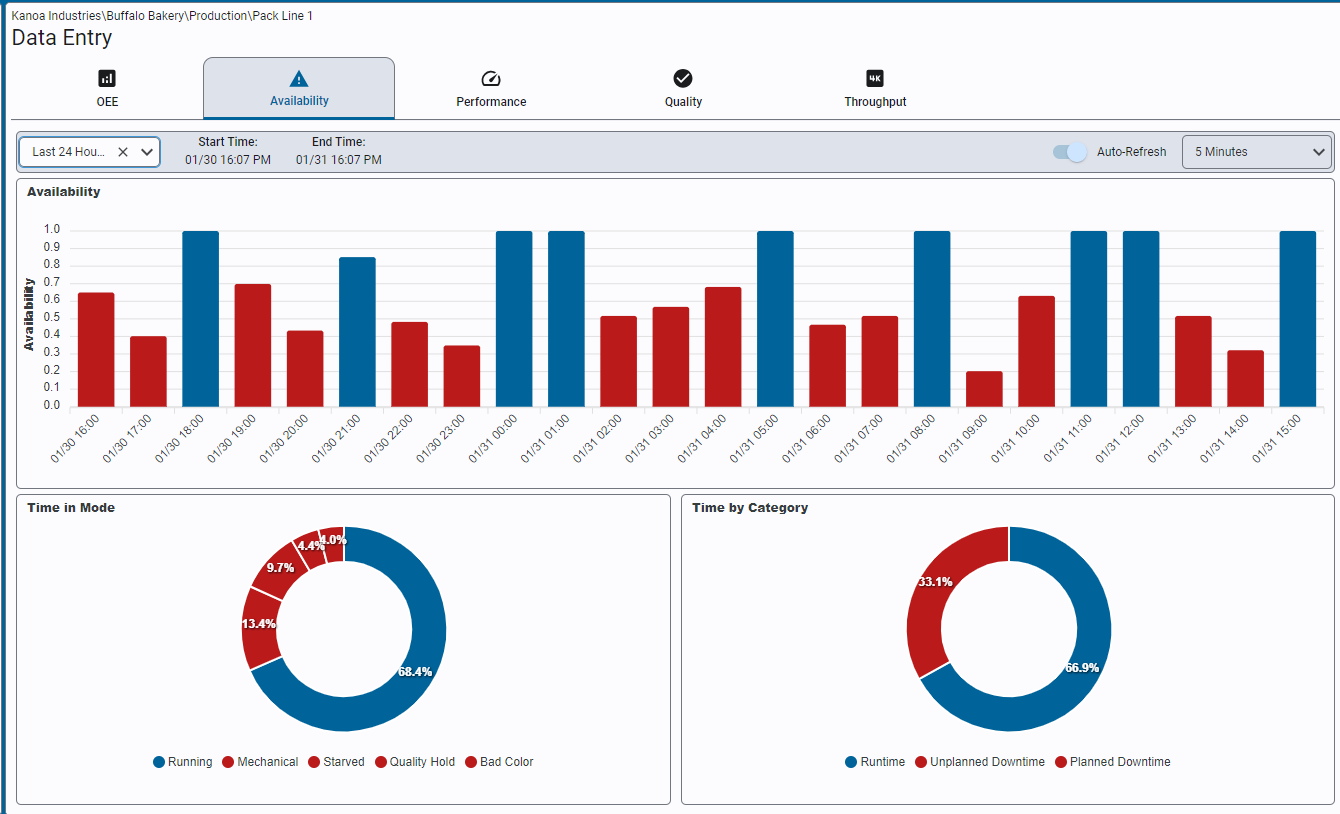Click the OEE chart icon
Screen dimensions: 1340x814
pyautogui.click(x=107, y=78)
